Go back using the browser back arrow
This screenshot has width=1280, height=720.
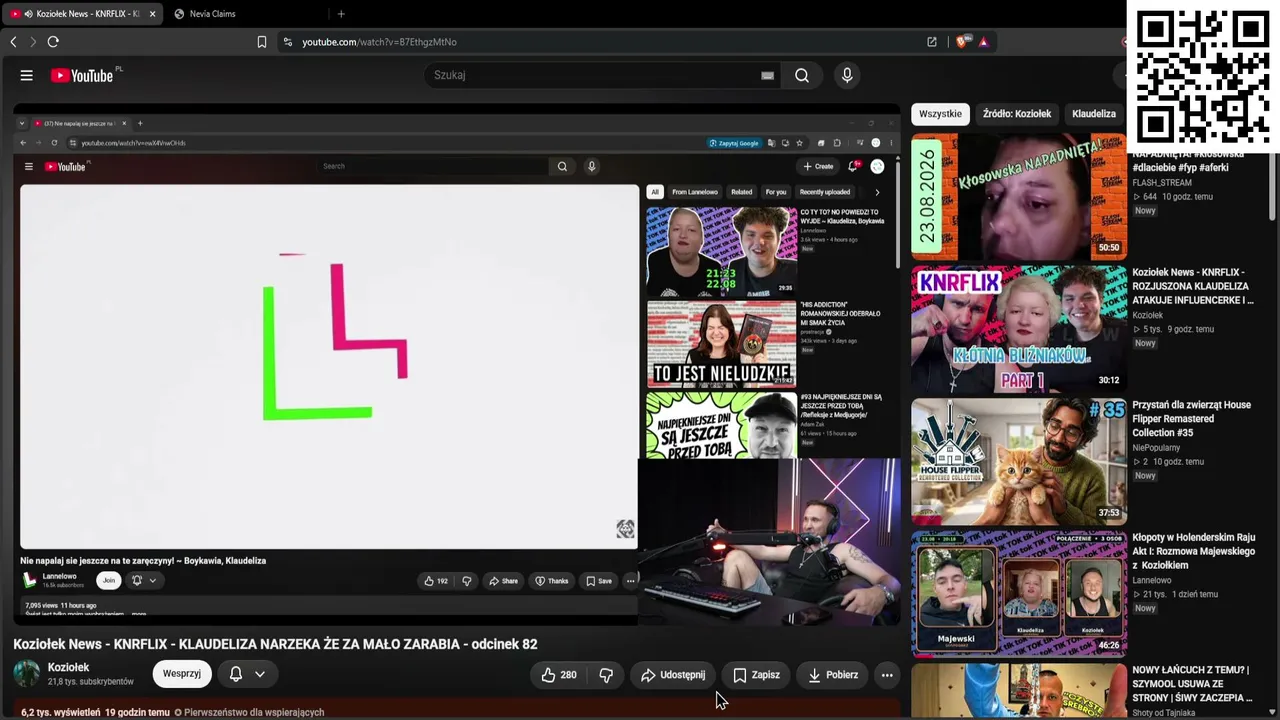tap(13, 42)
